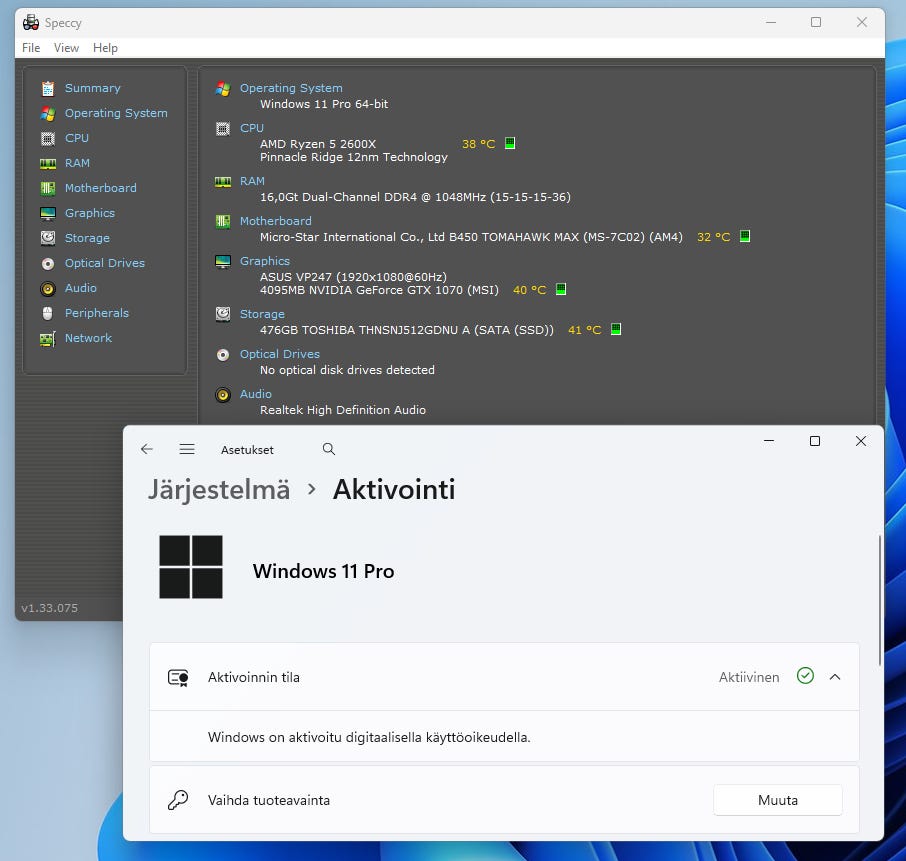Go back using the arrow in Asetukset
Screen dimensions: 906x861
click(x=147, y=449)
